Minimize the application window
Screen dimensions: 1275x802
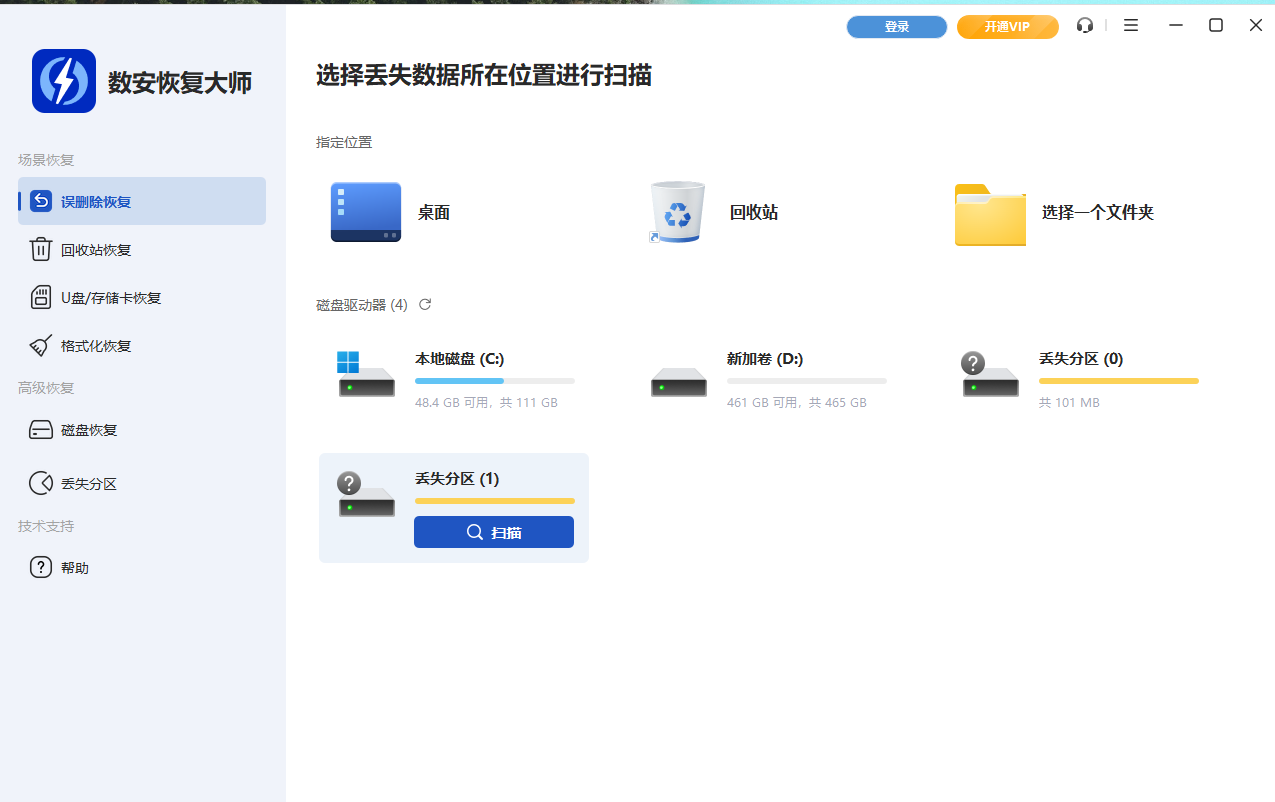(x=1176, y=25)
